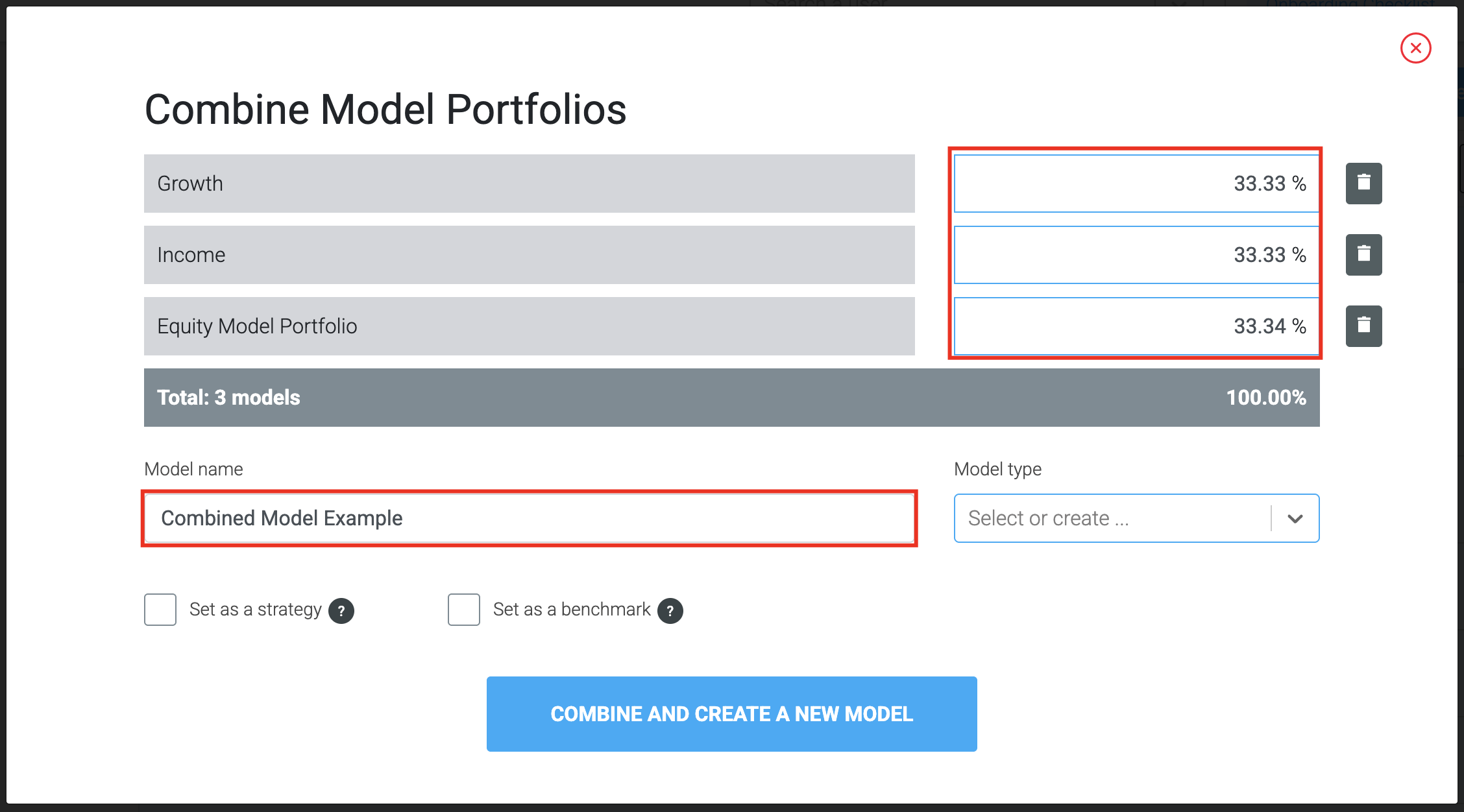Image resolution: width=1464 pixels, height=812 pixels.
Task: Click the Model name text field
Action: point(529,518)
